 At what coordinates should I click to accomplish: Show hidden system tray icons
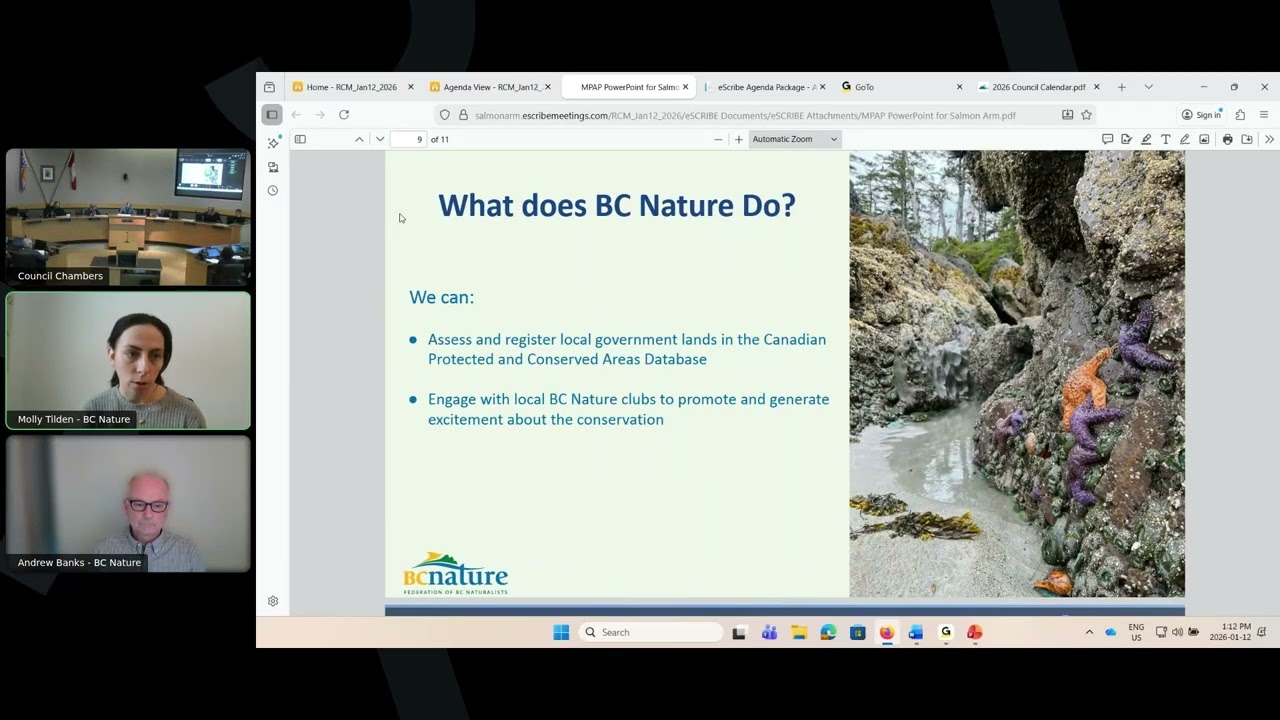[1089, 632]
